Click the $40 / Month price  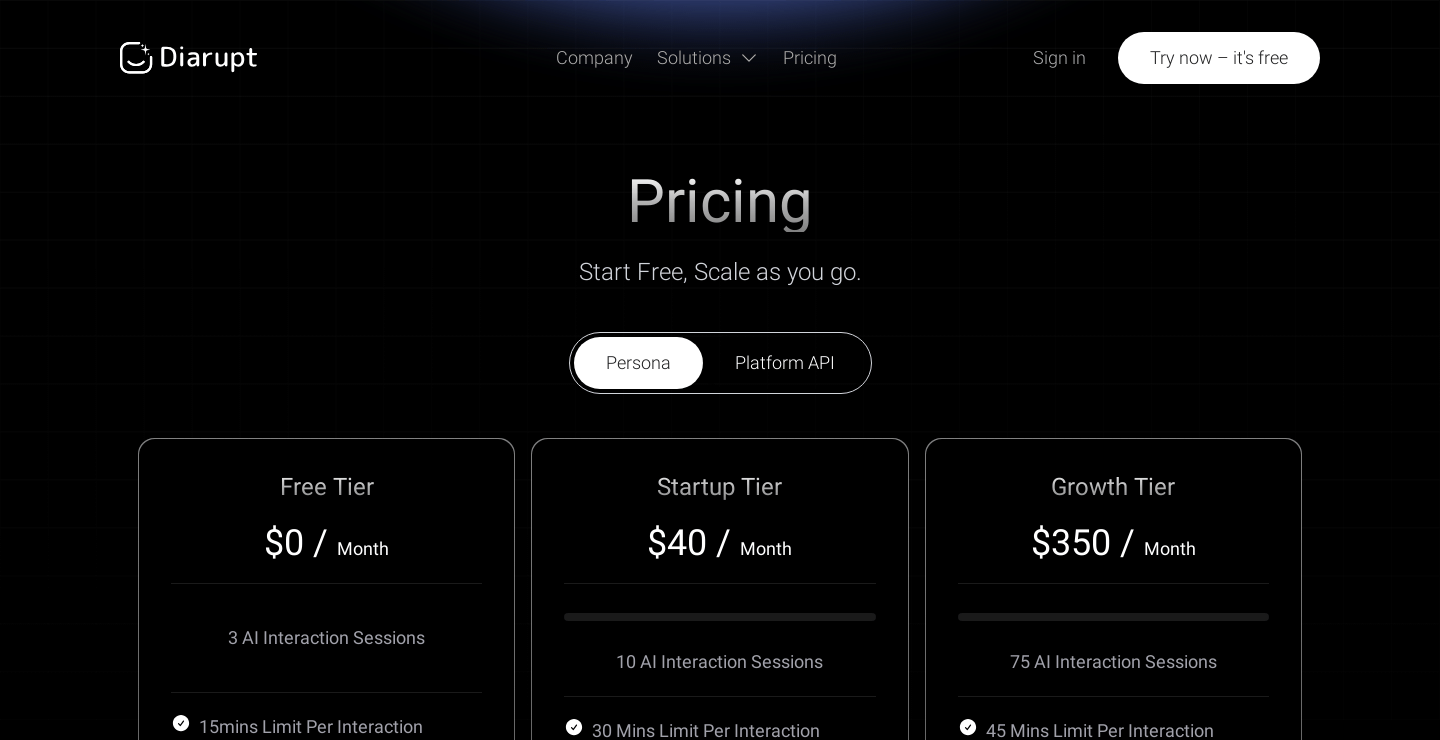[720, 544]
